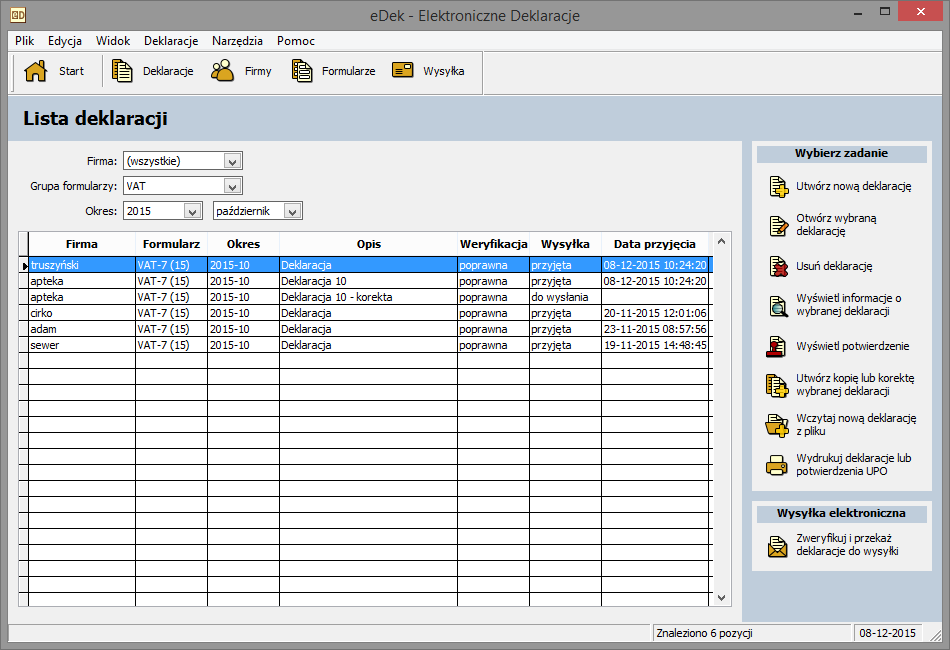This screenshot has height=650, width=950.
Task: Click the Otwórz wybraną deklarację icon
Action: coord(779,225)
